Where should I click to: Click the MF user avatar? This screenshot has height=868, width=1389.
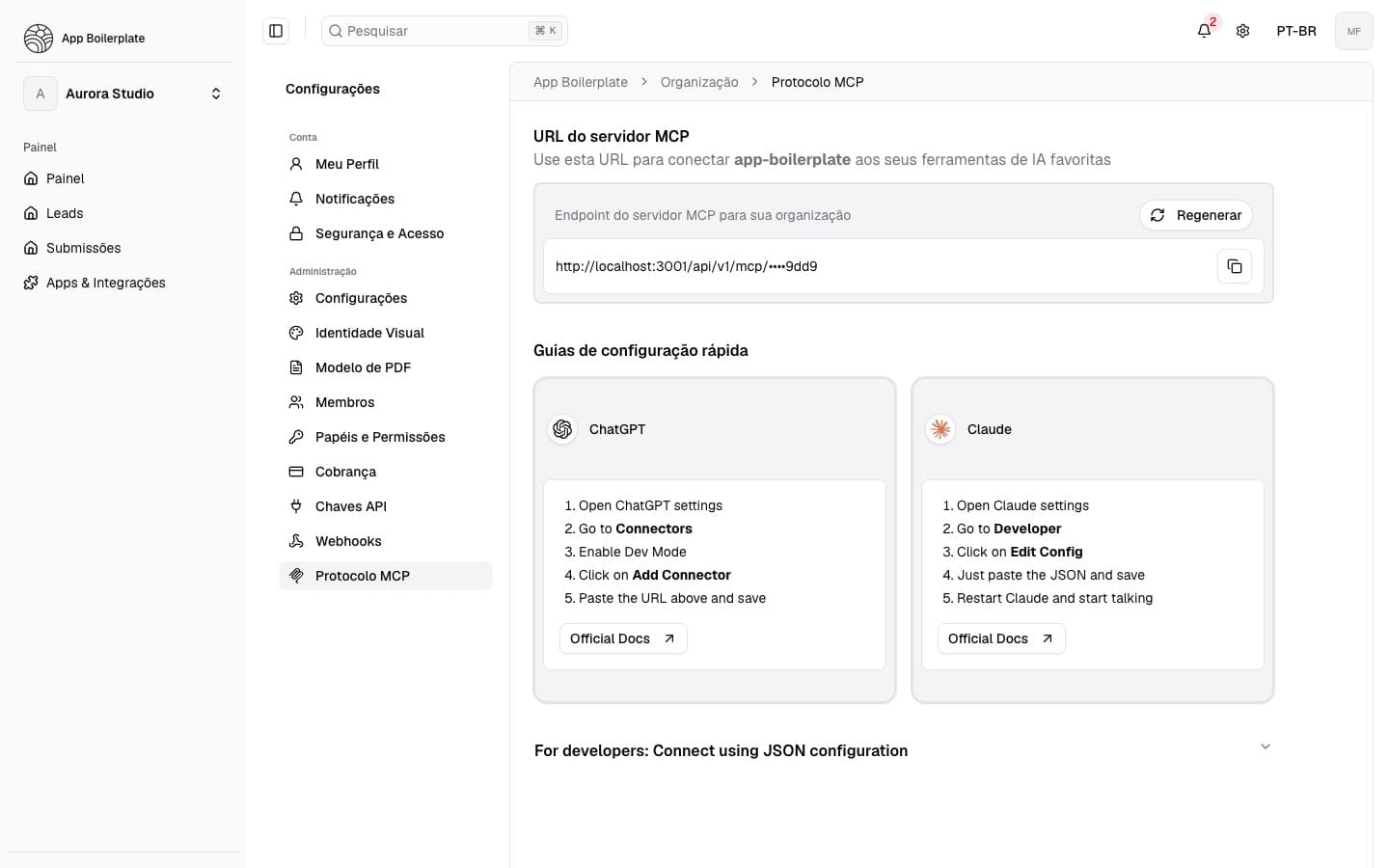(1353, 31)
